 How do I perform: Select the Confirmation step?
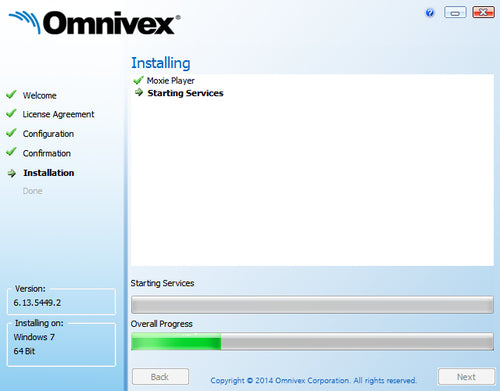[x=47, y=153]
